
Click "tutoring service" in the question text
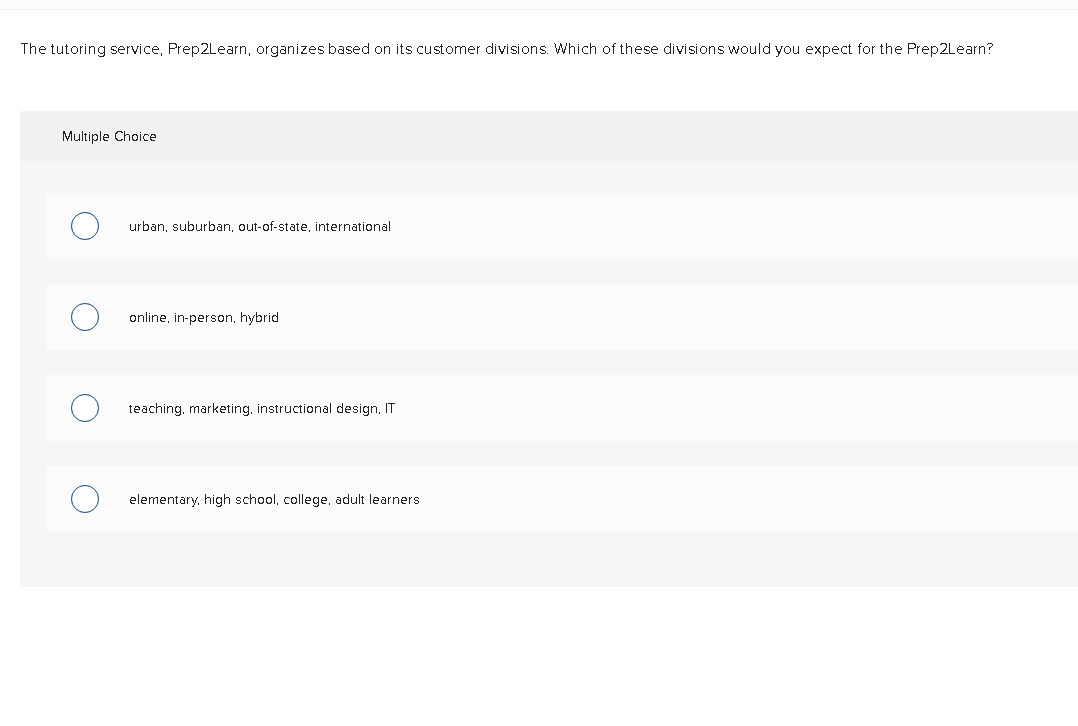pos(105,49)
